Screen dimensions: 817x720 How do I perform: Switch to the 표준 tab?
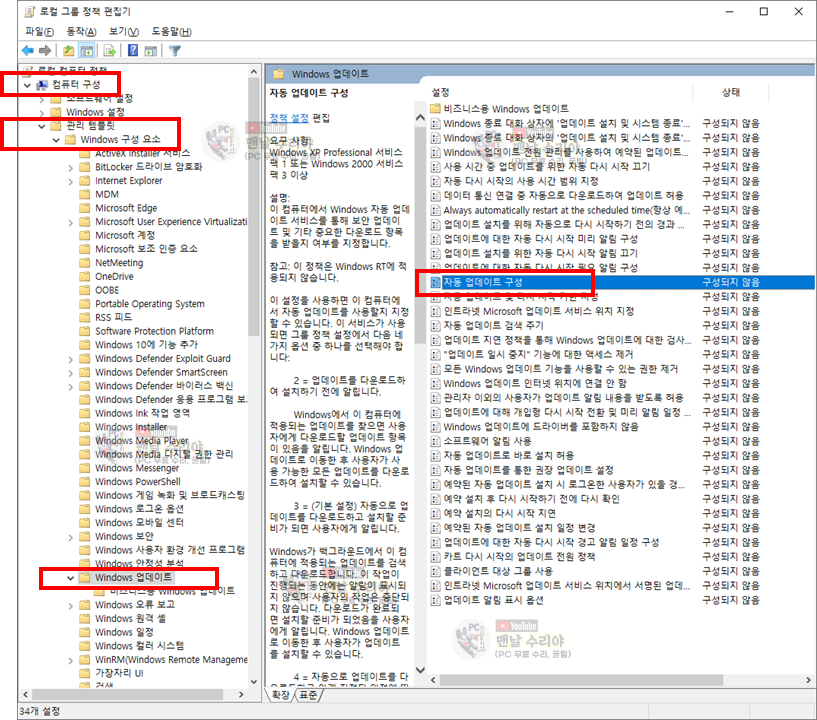point(308,695)
